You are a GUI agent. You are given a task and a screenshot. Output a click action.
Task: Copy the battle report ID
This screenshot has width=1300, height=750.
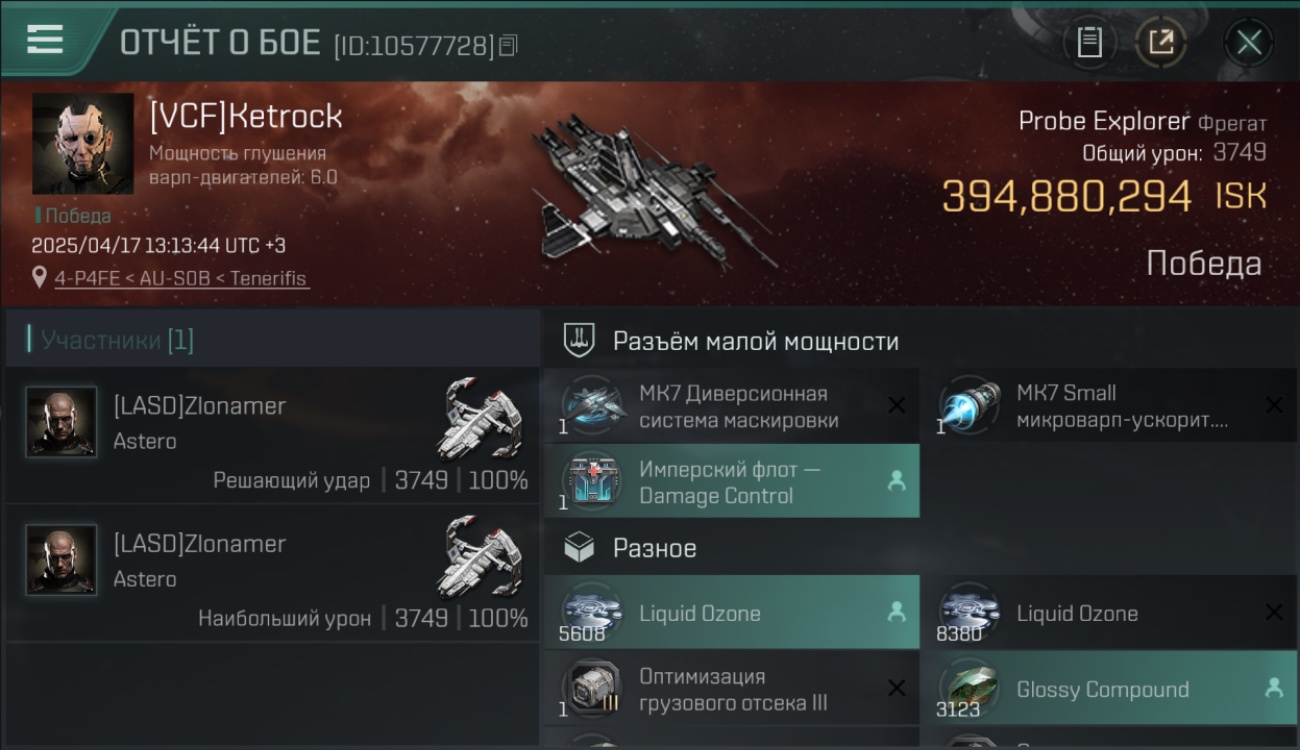pos(508,45)
